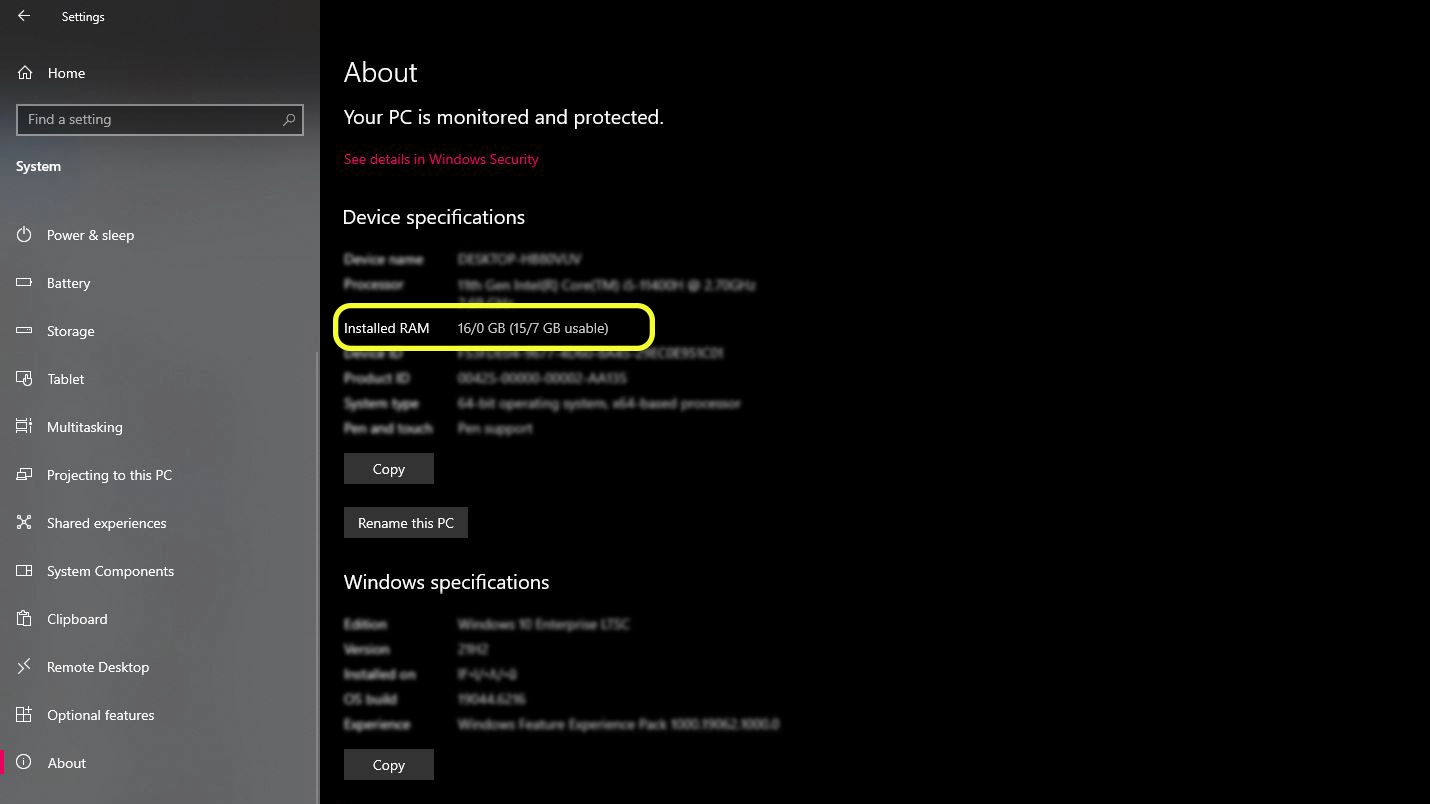The image size is (1430, 804).
Task: Click the Power & sleep icon
Action: 25,235
